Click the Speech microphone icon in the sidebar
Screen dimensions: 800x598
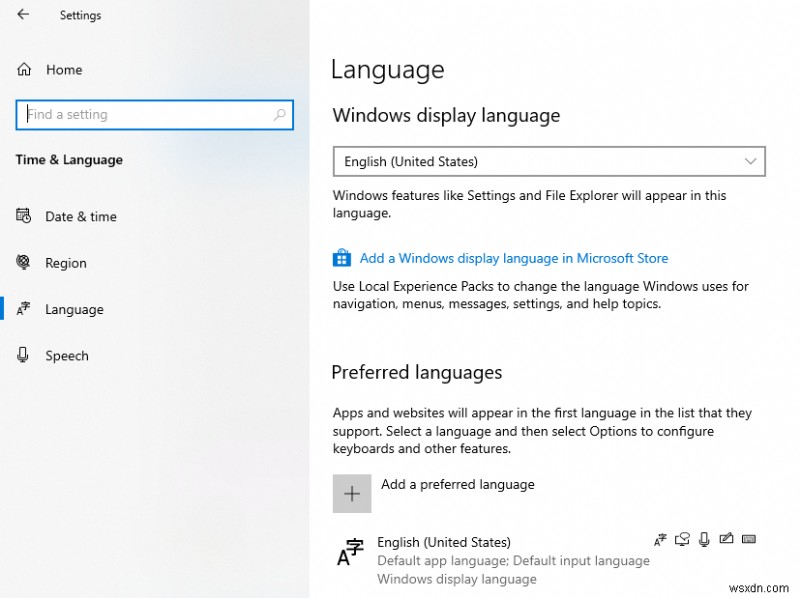tap(25, 355)
